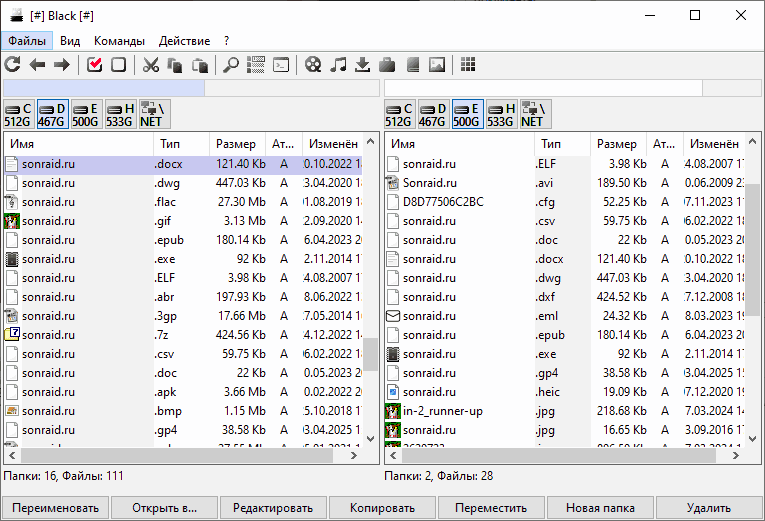765x521 pixels.
Task: Open the command console icon
Action: [x=281, y=64]
